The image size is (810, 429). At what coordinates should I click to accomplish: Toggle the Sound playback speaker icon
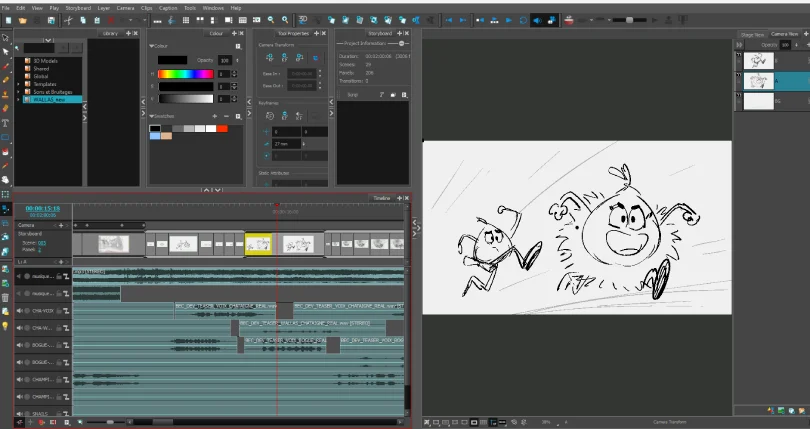click(537, 20)
